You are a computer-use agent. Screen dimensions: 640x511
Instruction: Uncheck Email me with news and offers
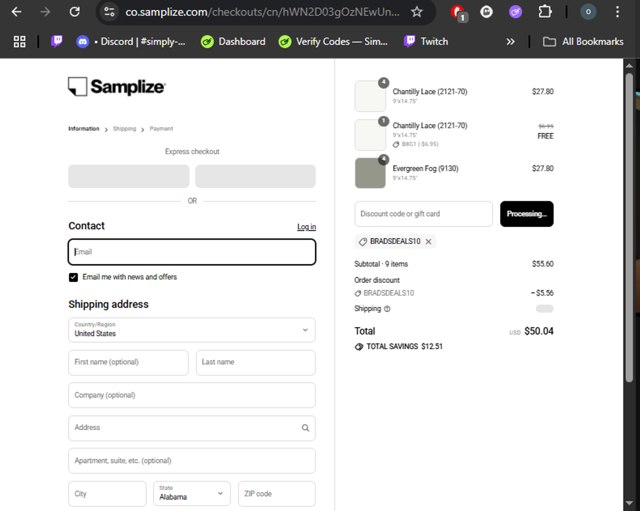coord(73,278)
